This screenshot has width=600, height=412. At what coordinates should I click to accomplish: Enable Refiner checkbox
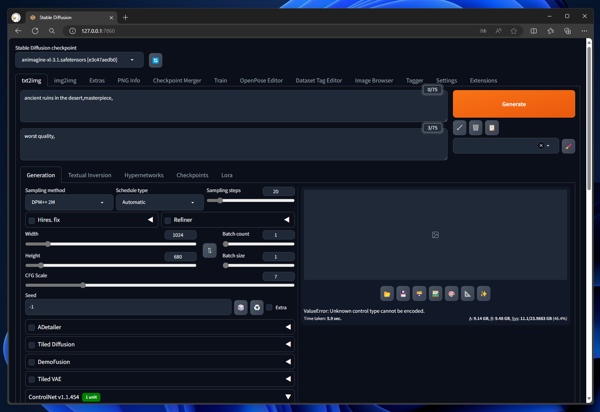click(x=168, y=220)
